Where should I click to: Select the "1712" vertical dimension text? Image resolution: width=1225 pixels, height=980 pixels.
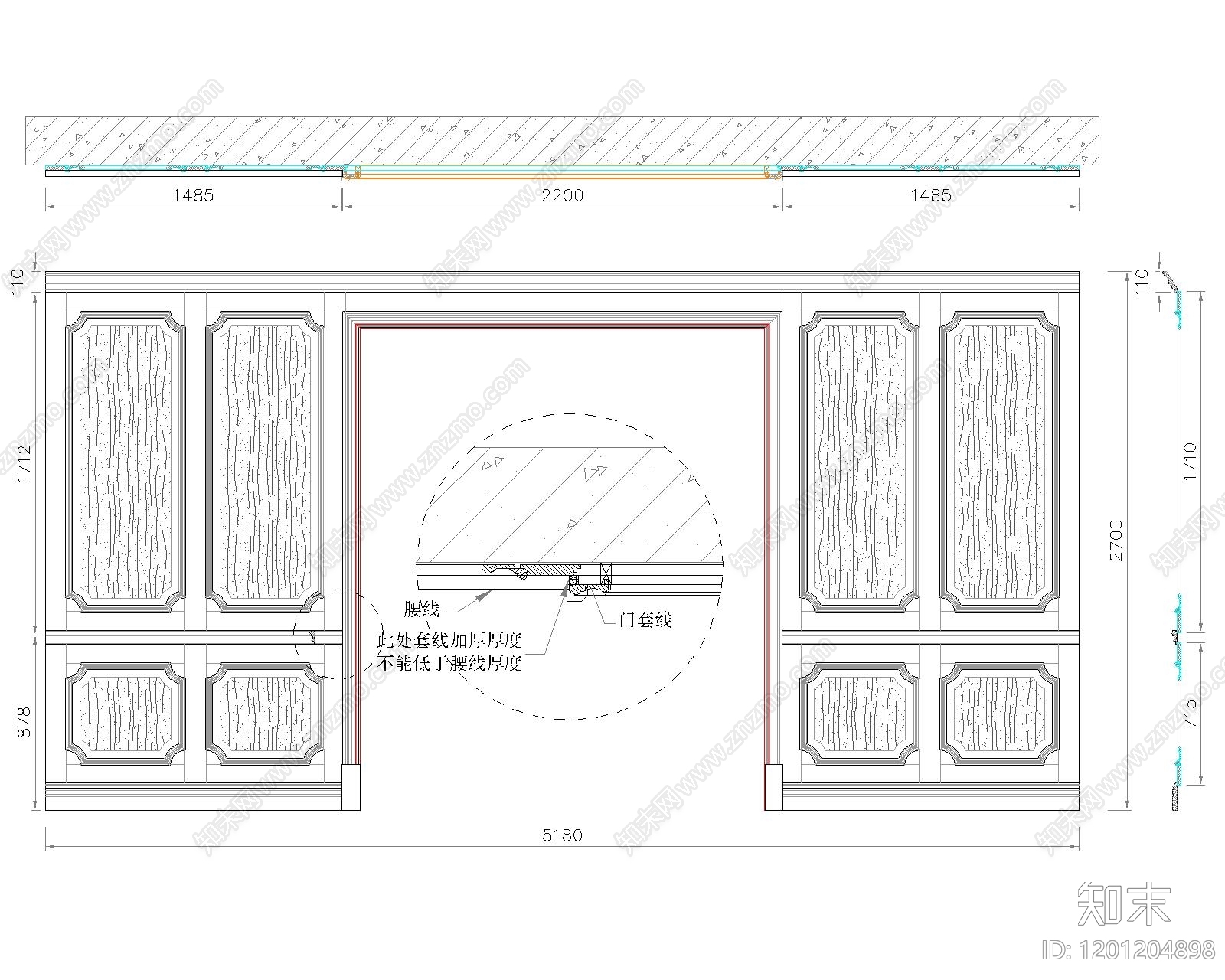tap(24, 463)
